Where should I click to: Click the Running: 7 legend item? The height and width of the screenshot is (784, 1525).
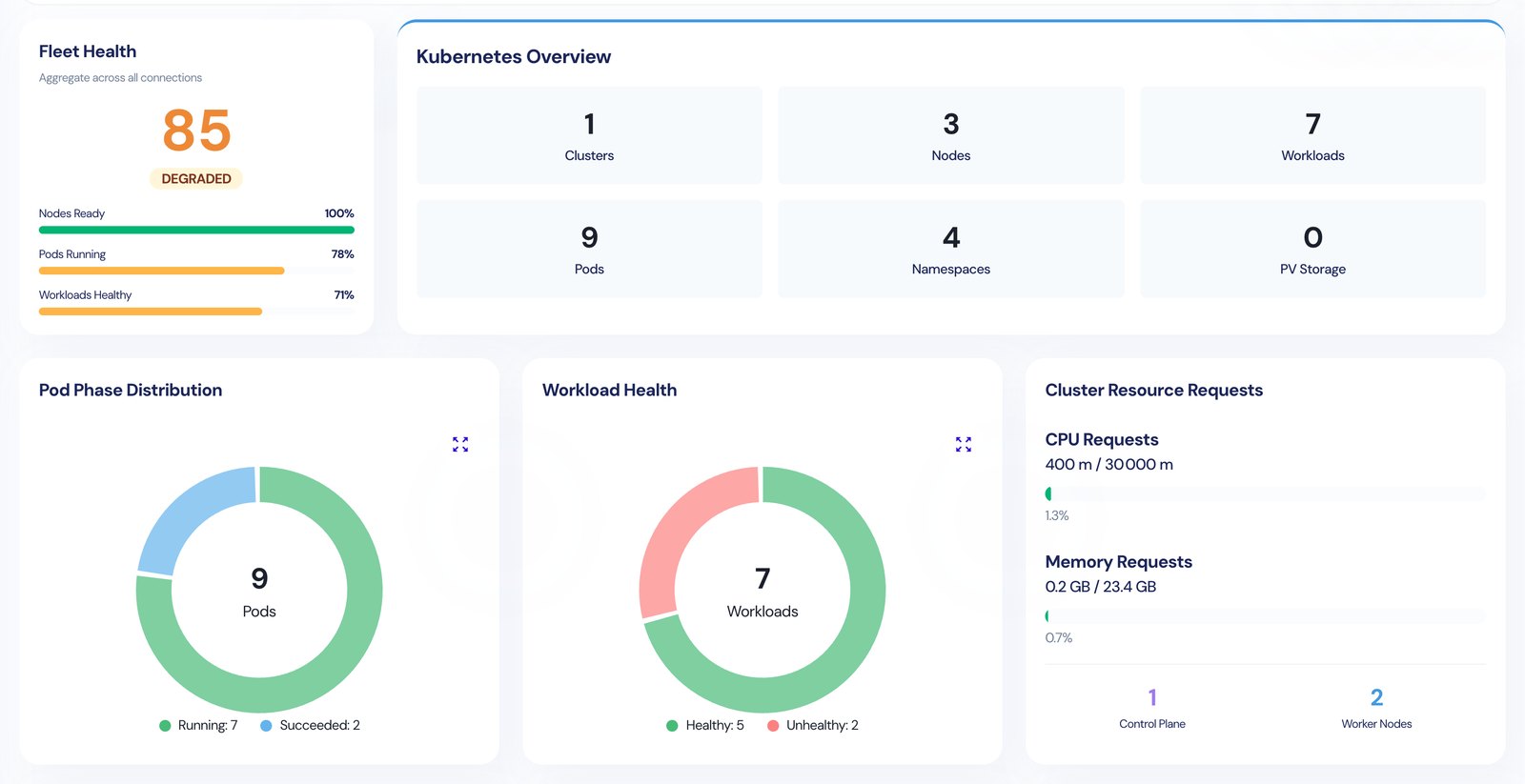198,725
